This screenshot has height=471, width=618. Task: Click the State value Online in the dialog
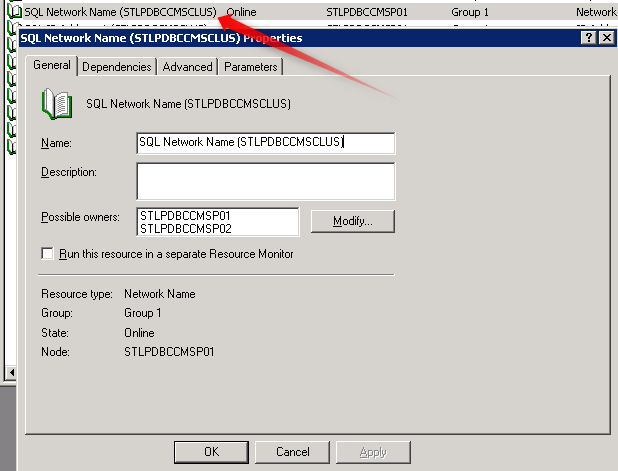(x=139, y=333)
